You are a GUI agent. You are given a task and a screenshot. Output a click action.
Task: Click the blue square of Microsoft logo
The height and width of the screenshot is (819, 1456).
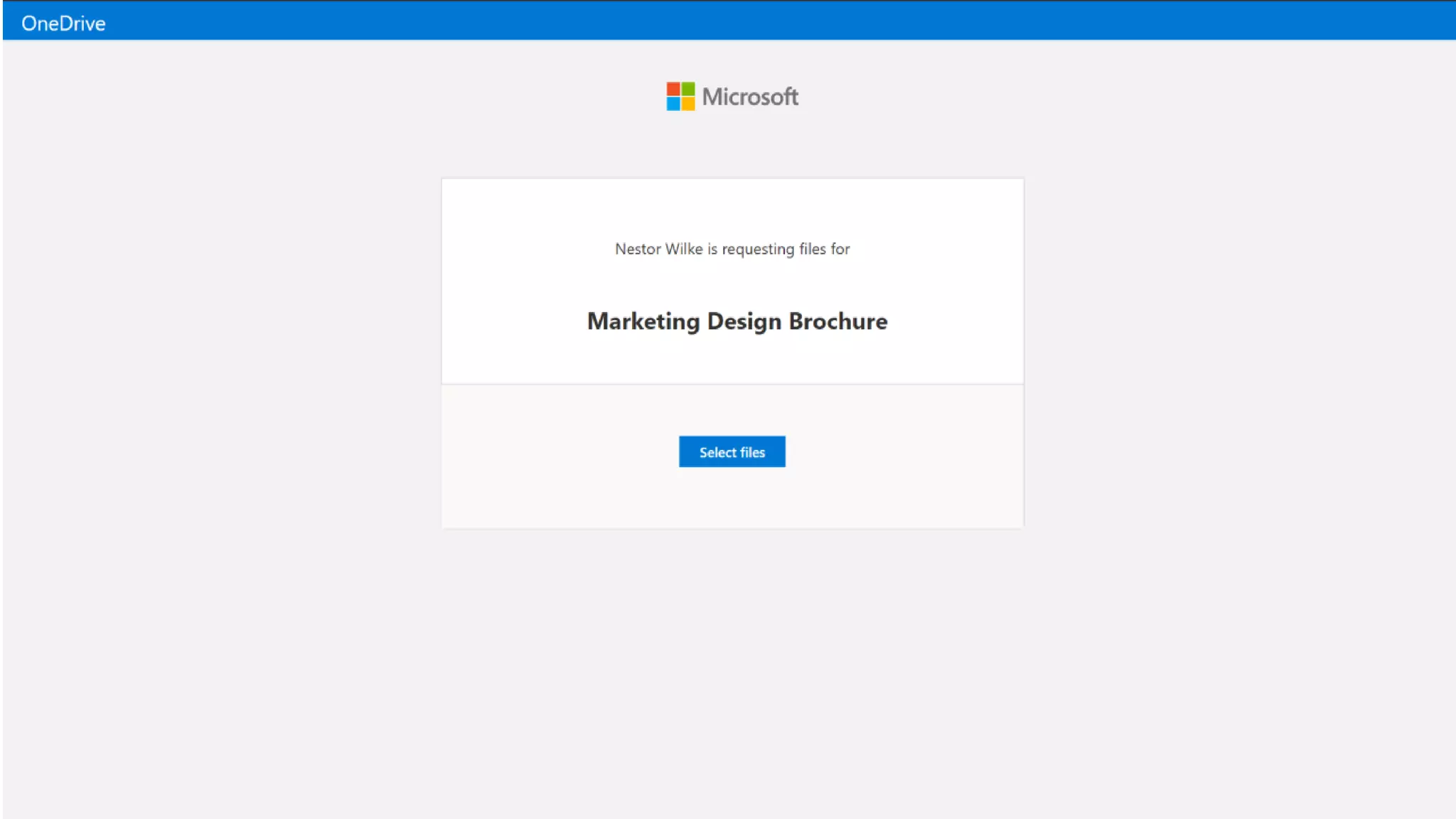point(673,104)
